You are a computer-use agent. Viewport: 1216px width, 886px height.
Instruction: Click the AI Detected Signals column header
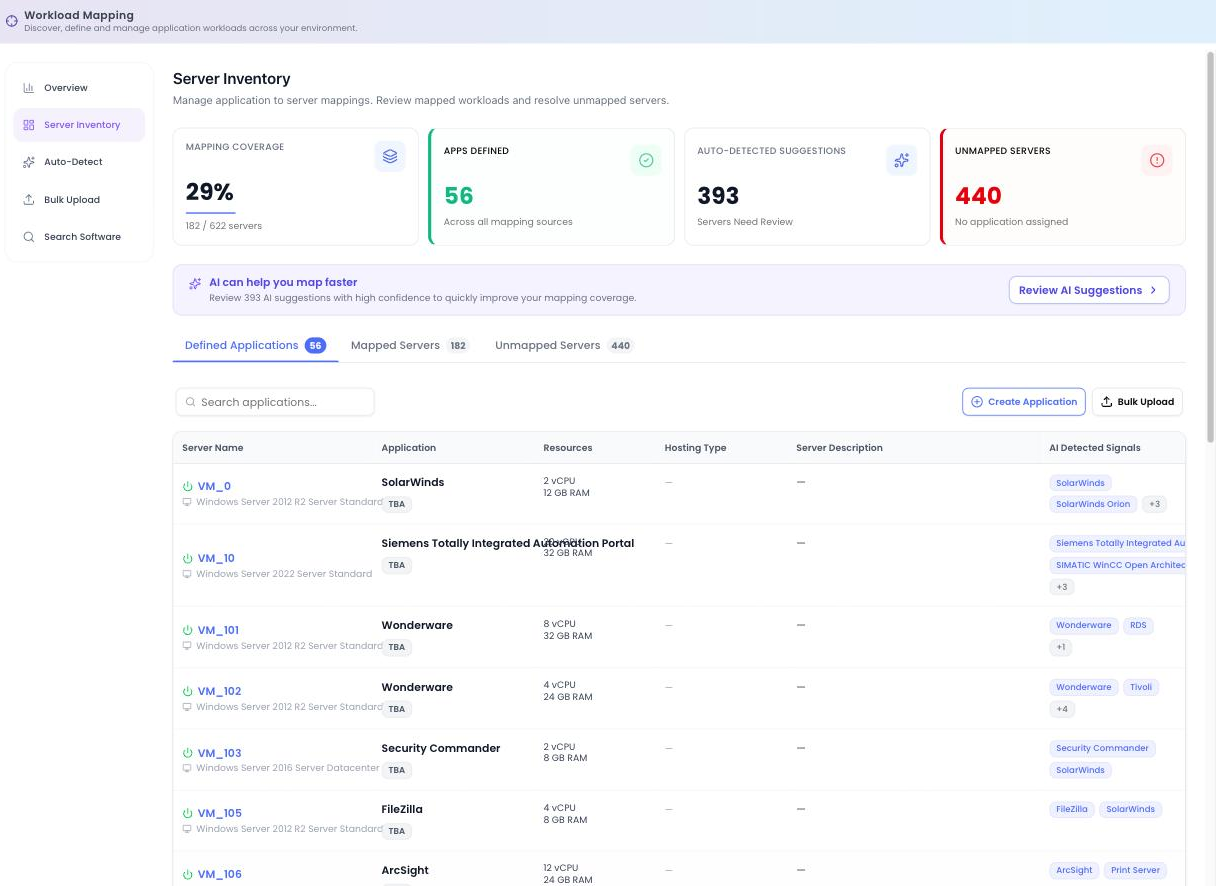[x=1095, y=448]
